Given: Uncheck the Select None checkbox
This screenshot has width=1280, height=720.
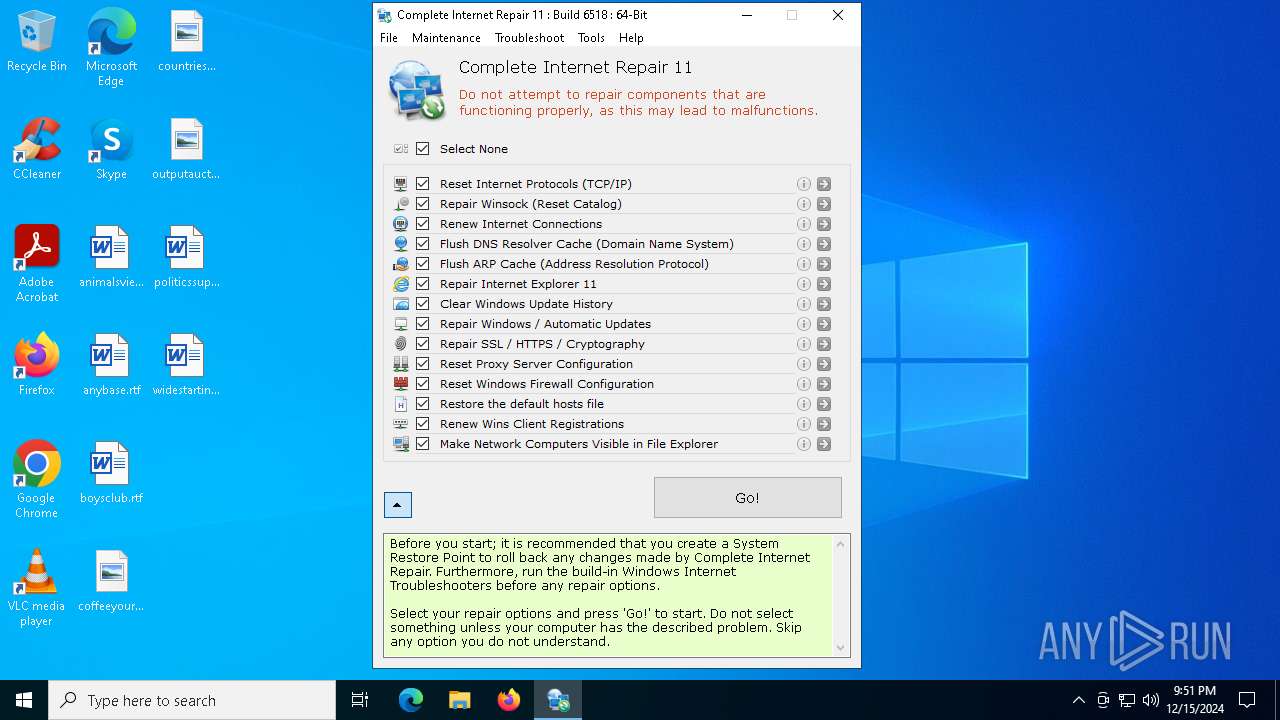Looking at the screenshot, I should coord(423,149).
